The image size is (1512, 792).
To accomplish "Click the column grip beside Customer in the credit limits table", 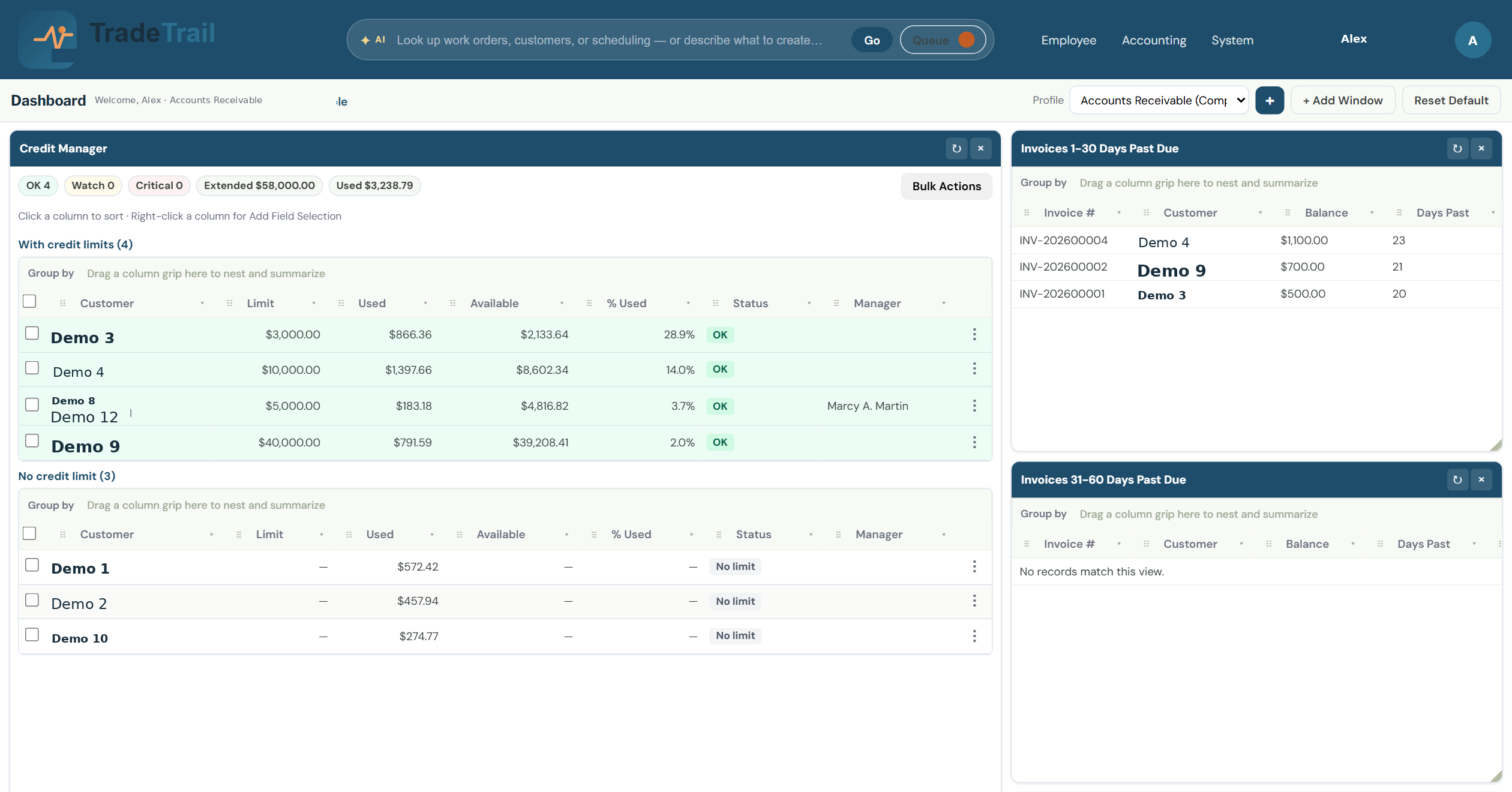I will tap(63, 304).
